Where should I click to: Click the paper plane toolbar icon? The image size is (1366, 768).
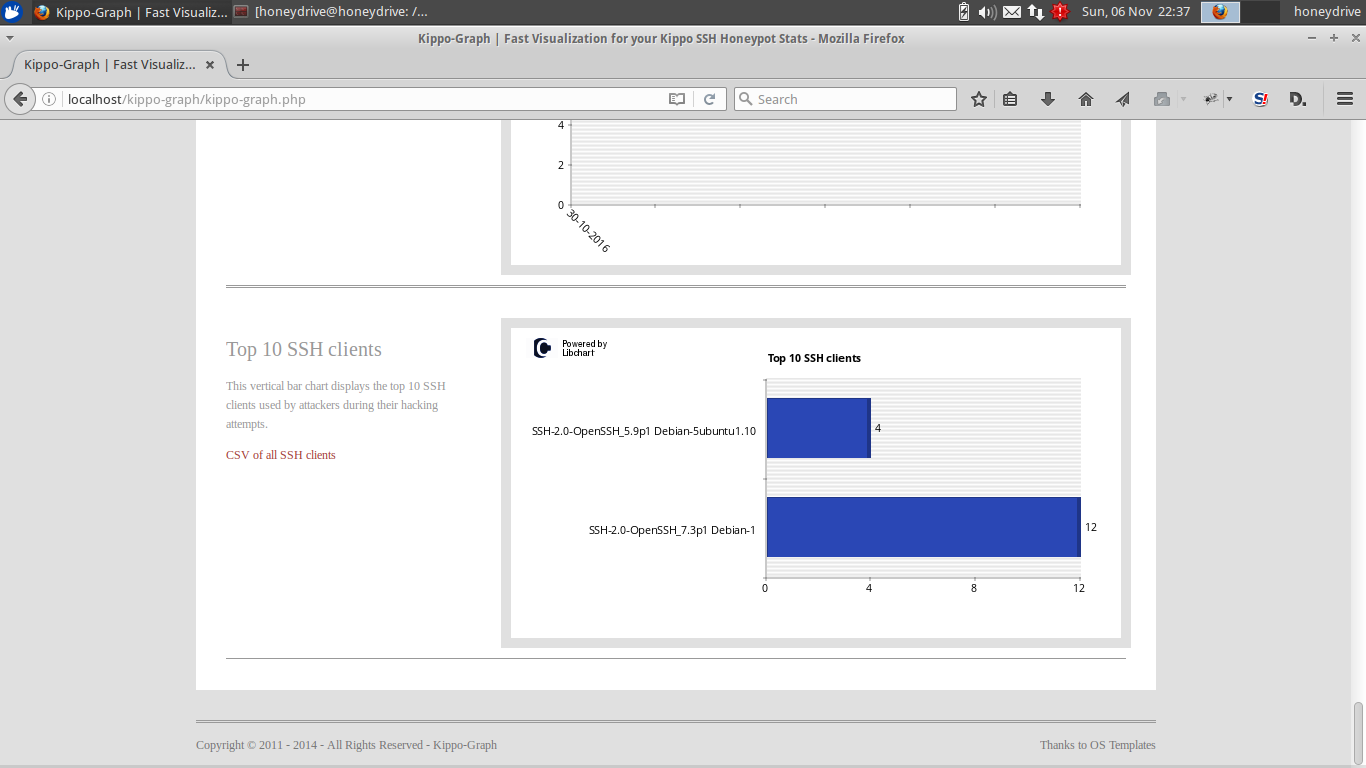coord(1123,99)
